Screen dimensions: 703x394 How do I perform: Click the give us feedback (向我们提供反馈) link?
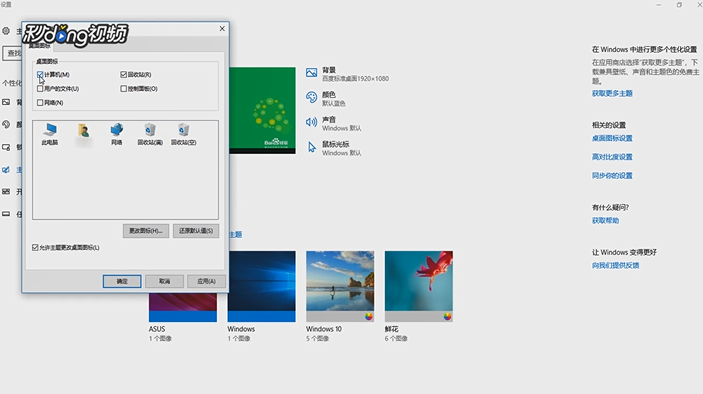click(615, 265)
